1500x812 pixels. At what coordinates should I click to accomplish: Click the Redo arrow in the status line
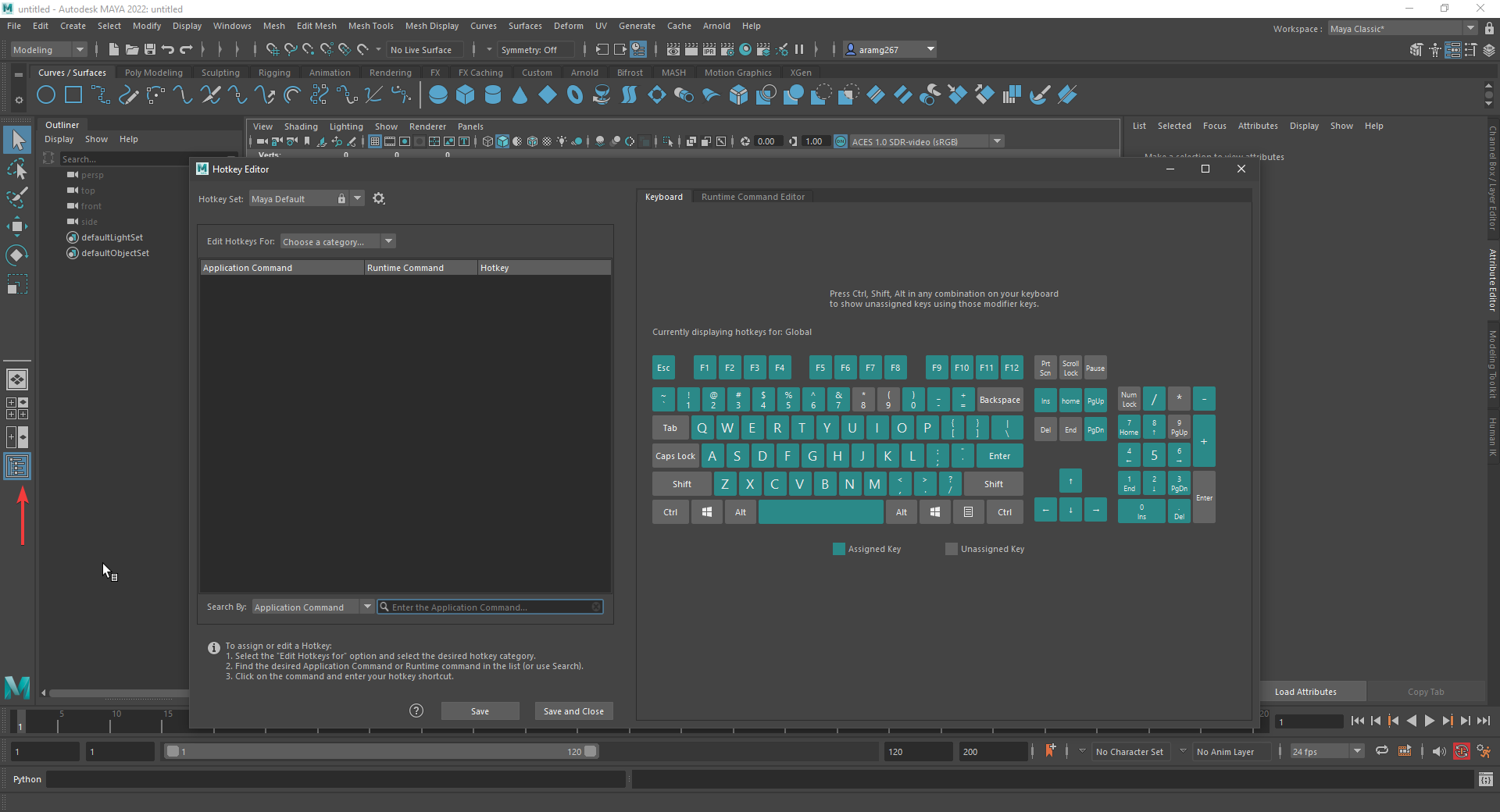click(x=186, y=50)
